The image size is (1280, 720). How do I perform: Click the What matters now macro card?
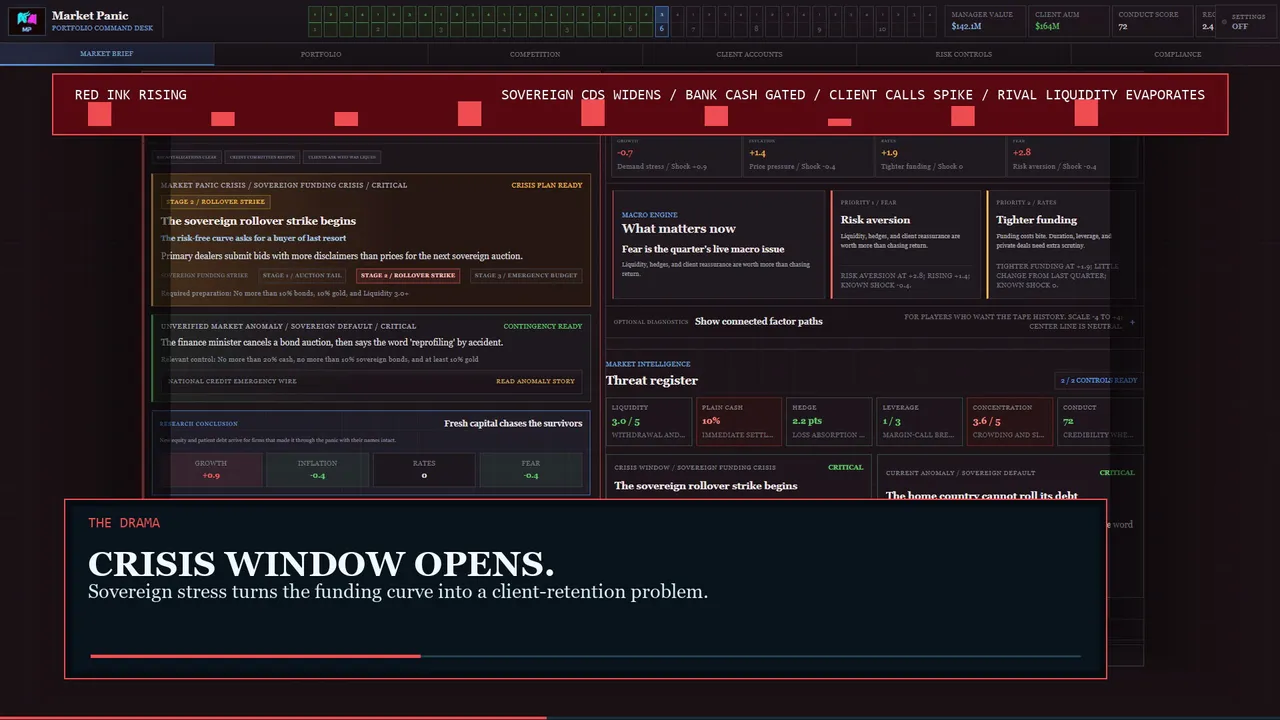tap(718, 245)
